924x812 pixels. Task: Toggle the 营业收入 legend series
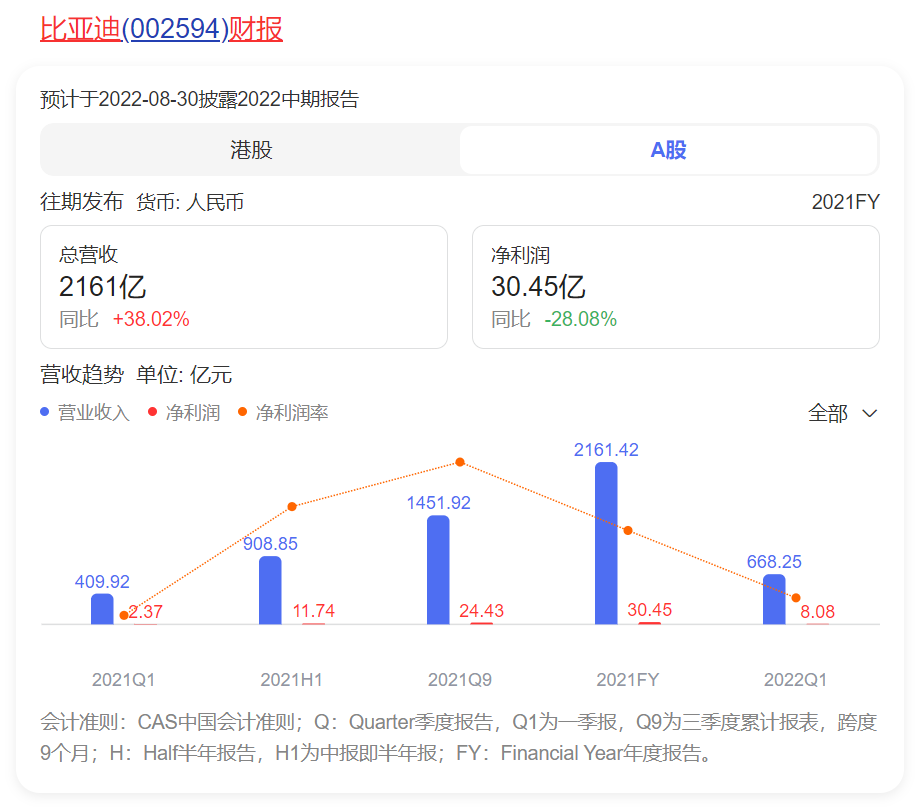point(85,412)
